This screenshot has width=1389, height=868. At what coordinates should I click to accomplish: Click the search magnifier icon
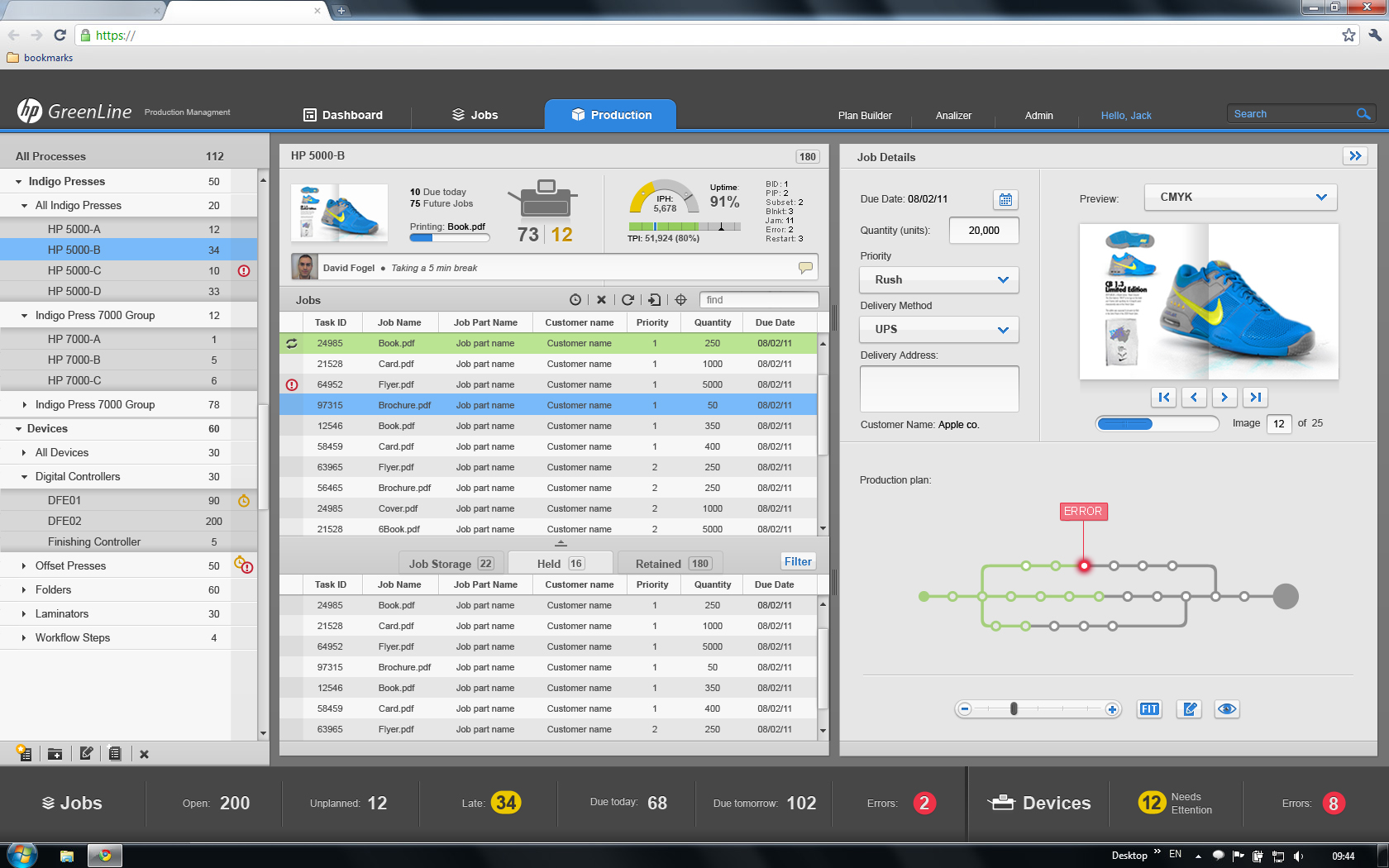(1363, 114)
